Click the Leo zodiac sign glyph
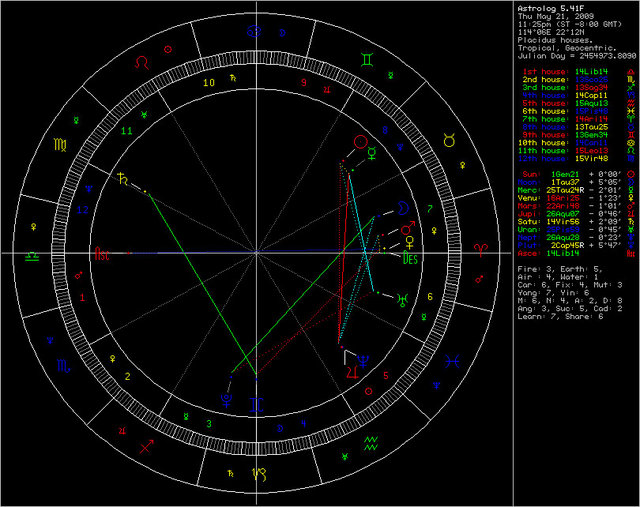Screen dimensions: 640x507 pyautogui.click(x=146, y=63)
